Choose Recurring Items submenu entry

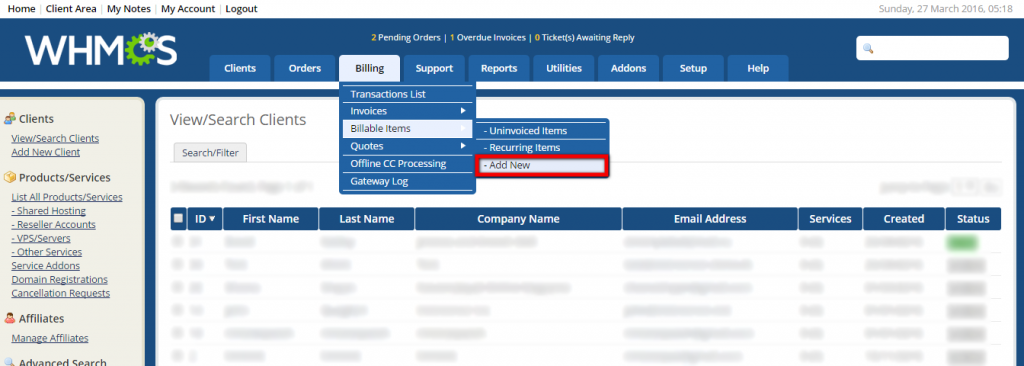542,148
